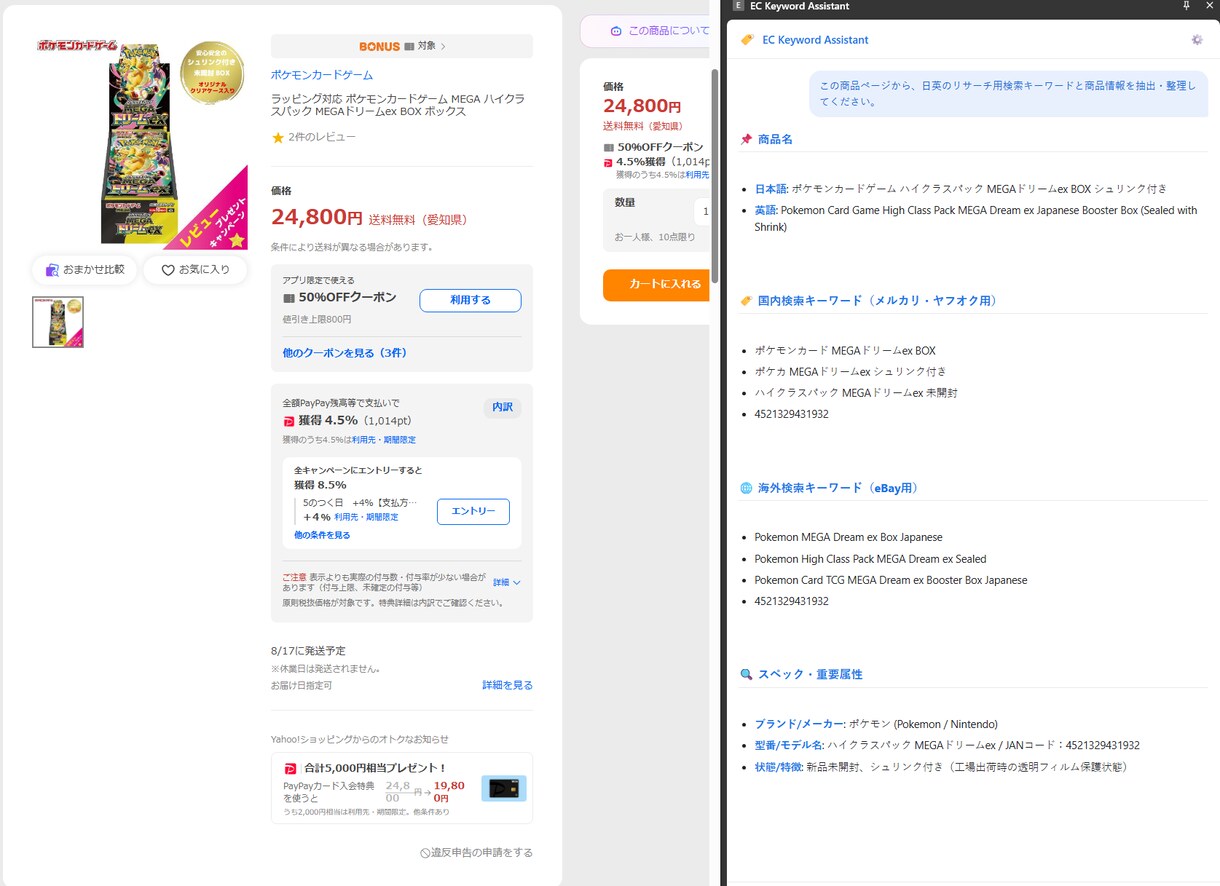Click the 50%OFFクーポン label in cart box
Viewport: 1220px width, 886px height.
[660, 147]
